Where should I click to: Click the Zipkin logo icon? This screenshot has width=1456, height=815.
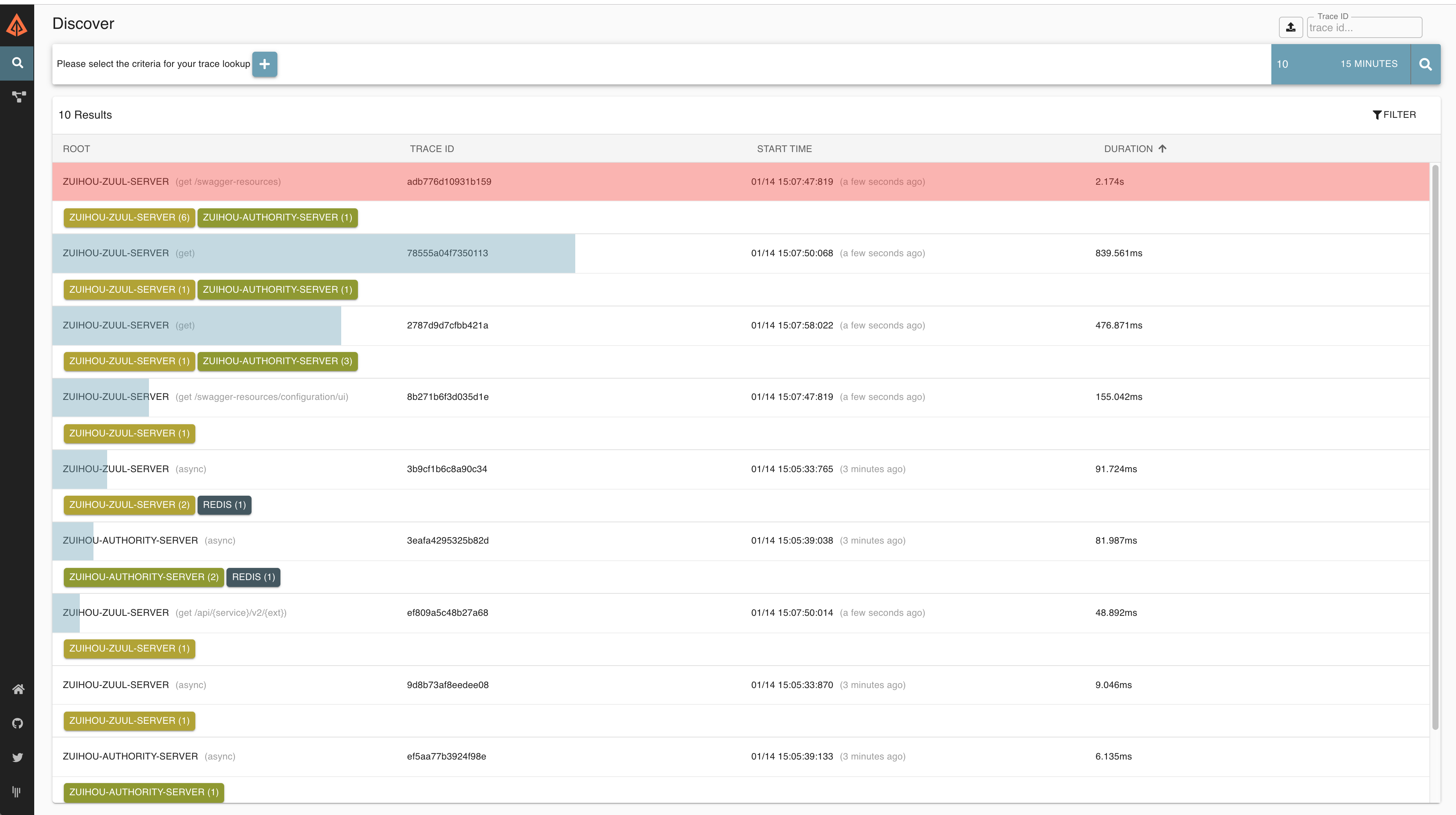click(17, 25)
